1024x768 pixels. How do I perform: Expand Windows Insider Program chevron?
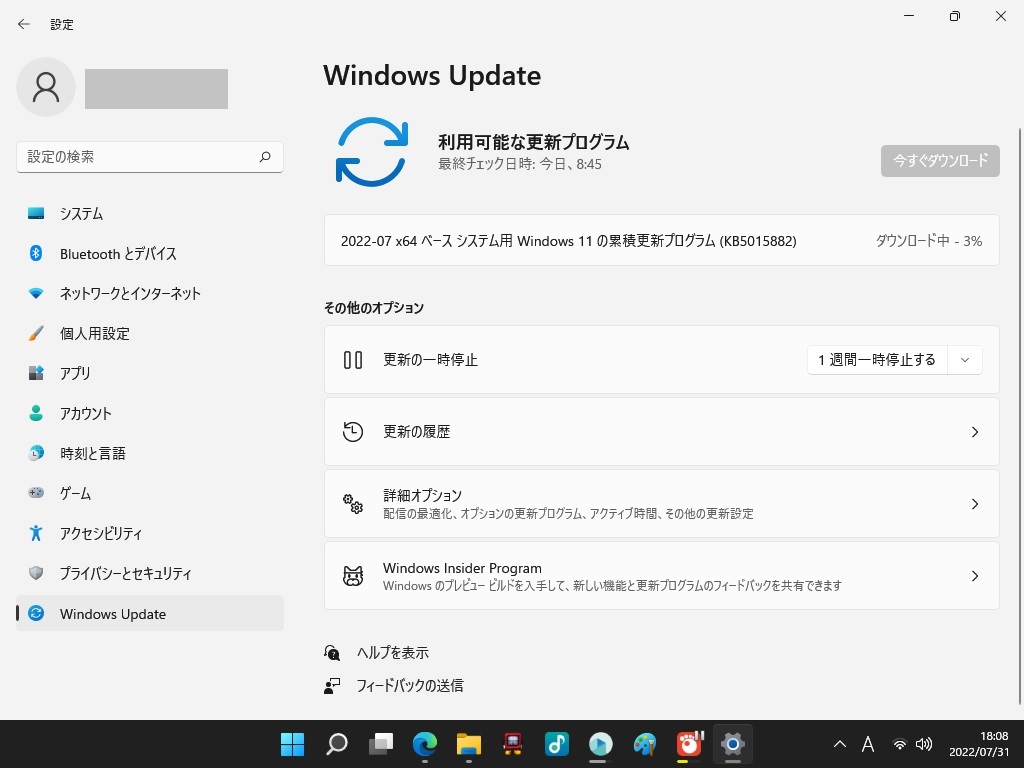pyautogui.click(x=974, y=575)
